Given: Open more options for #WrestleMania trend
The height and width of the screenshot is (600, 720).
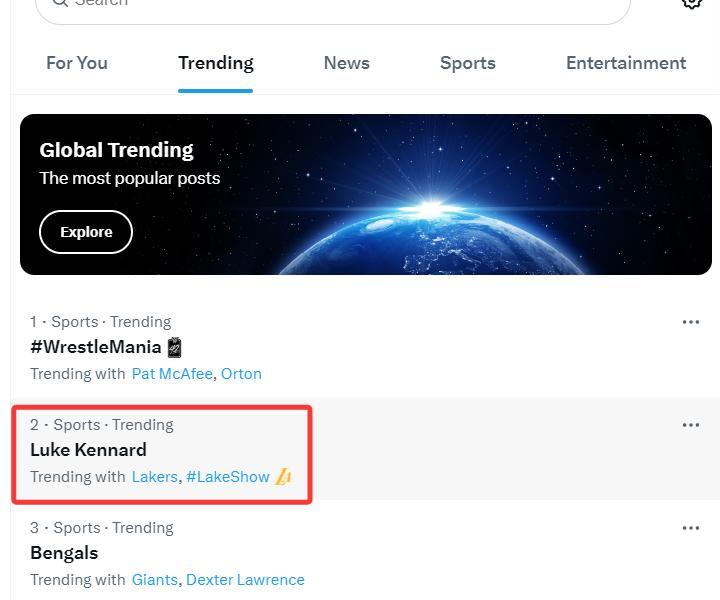Looking at the screenshot, I should pos(690,322).
